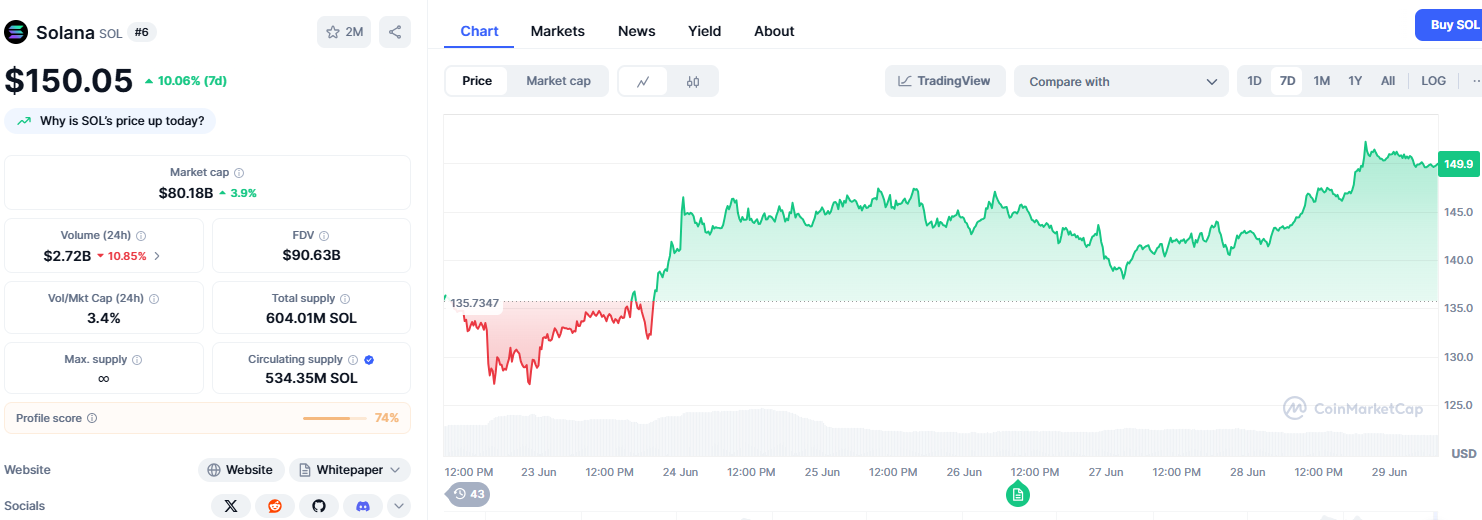1482x520 pixels.
Task: Click the $2.72B volume value
Action: pos(67,256)
